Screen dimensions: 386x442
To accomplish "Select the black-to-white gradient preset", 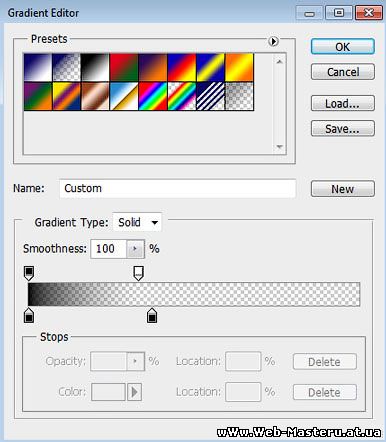I will point(95,67).
